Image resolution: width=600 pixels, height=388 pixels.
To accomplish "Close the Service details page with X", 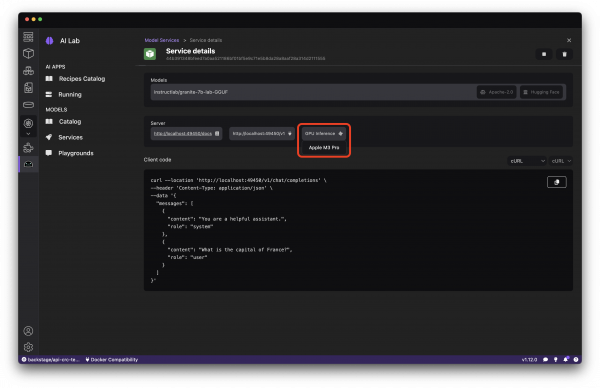I will [569, 40].
